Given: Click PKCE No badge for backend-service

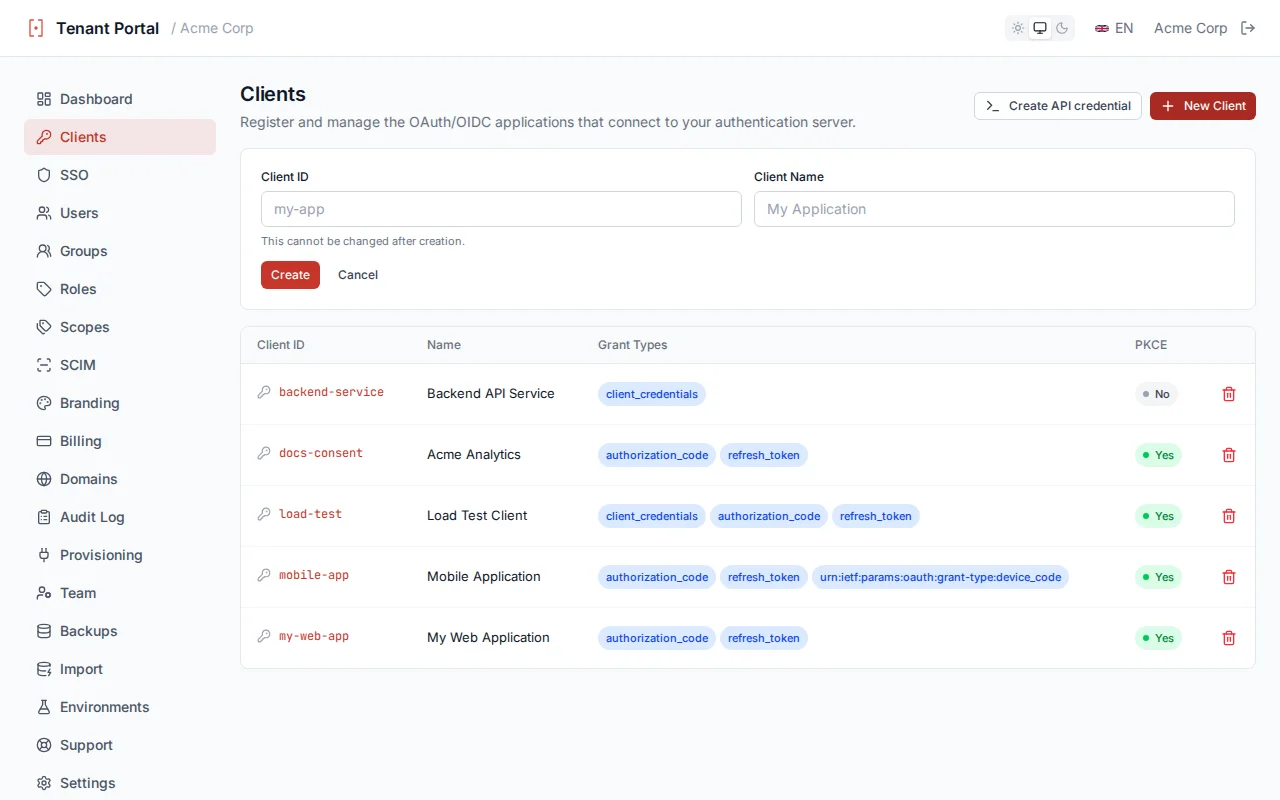Looking at the screenshot, I should 1157,394.
